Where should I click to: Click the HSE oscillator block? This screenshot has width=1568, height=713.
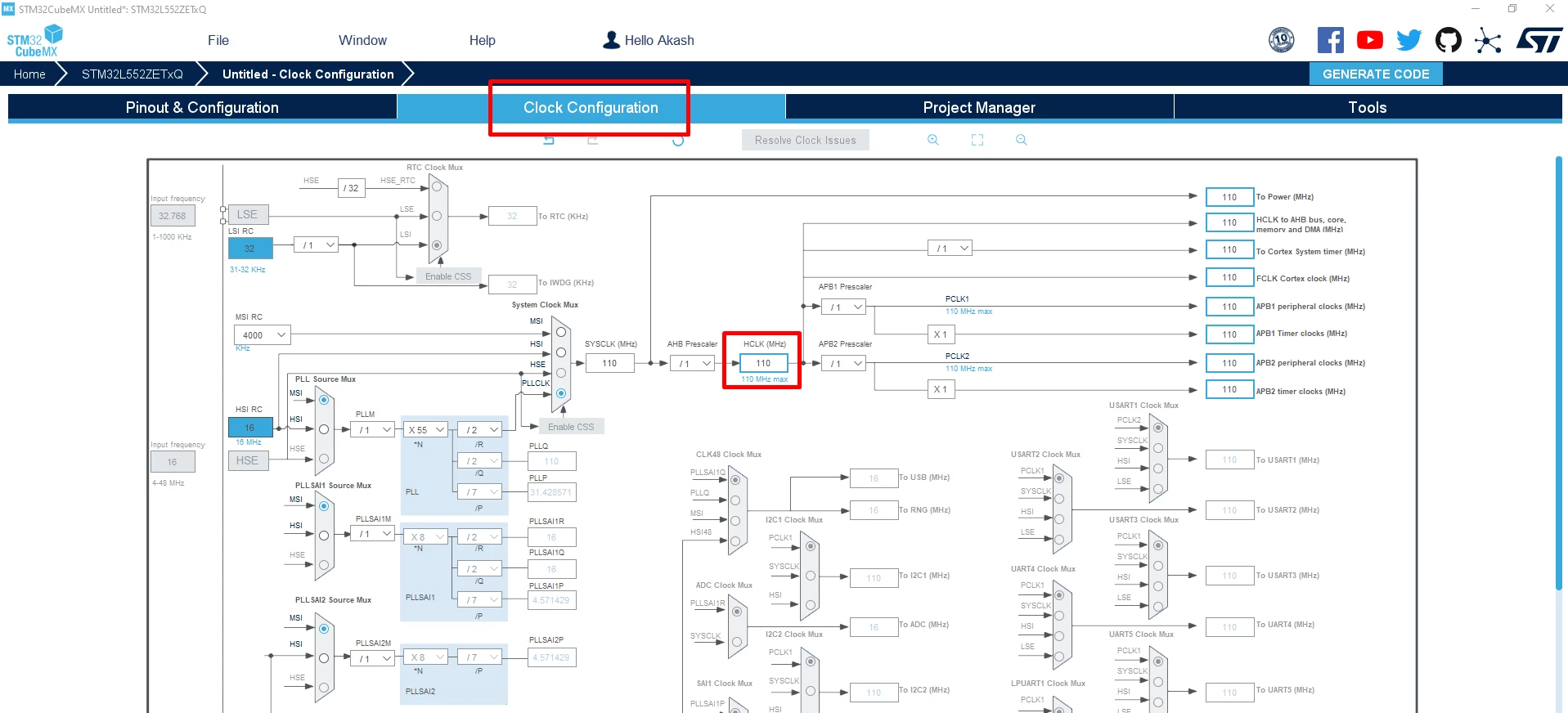[x=247, y=460]
